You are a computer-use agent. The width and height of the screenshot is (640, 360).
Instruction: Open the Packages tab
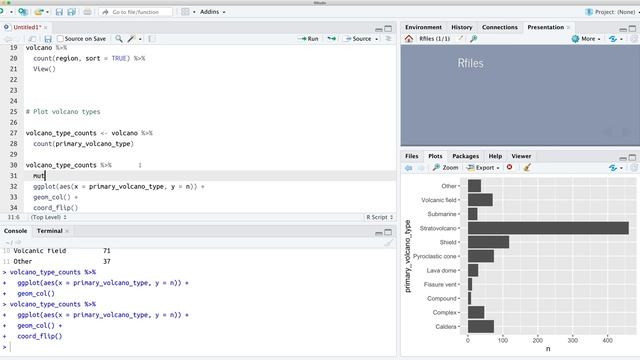(465, 156)
